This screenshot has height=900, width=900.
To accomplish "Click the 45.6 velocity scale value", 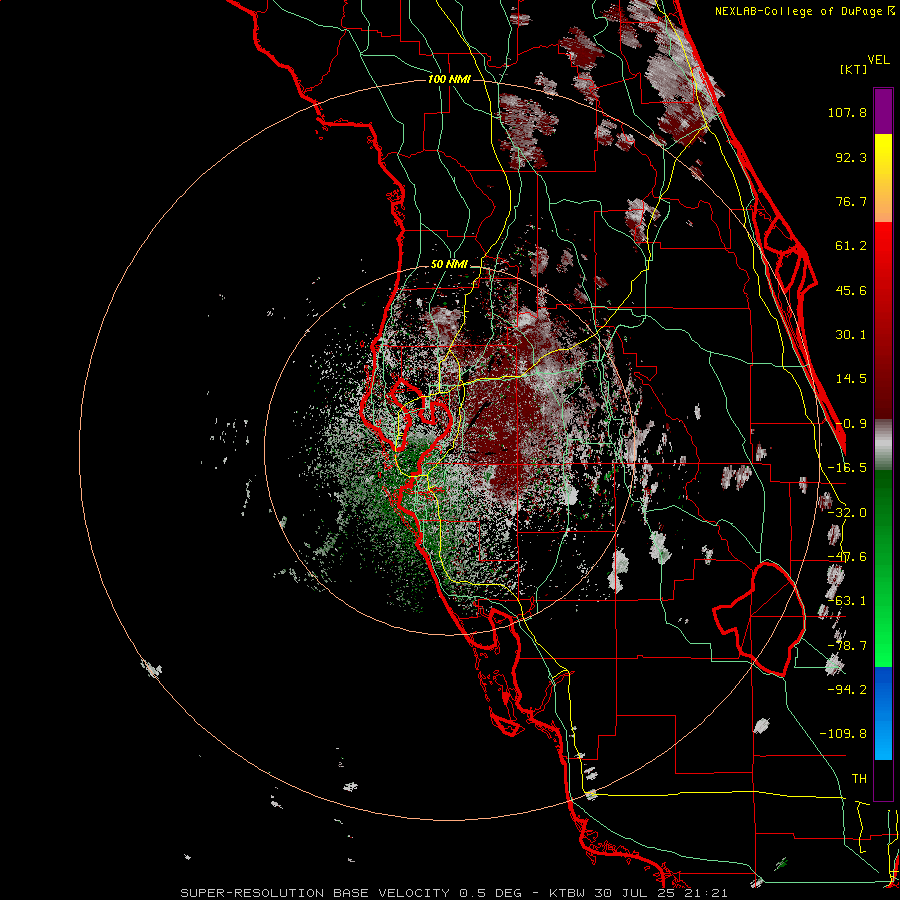I will coord(851,290).
